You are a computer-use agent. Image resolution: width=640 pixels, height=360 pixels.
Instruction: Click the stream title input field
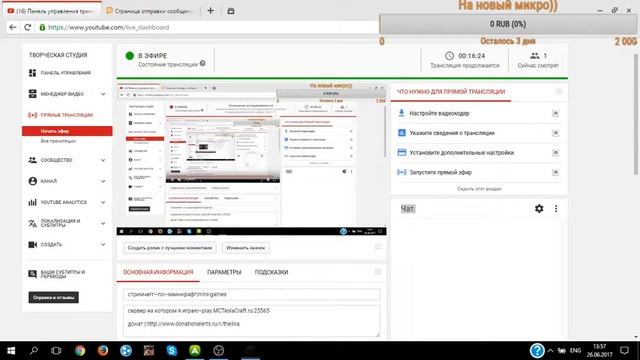pyautogui.click(x=251, y=294)
